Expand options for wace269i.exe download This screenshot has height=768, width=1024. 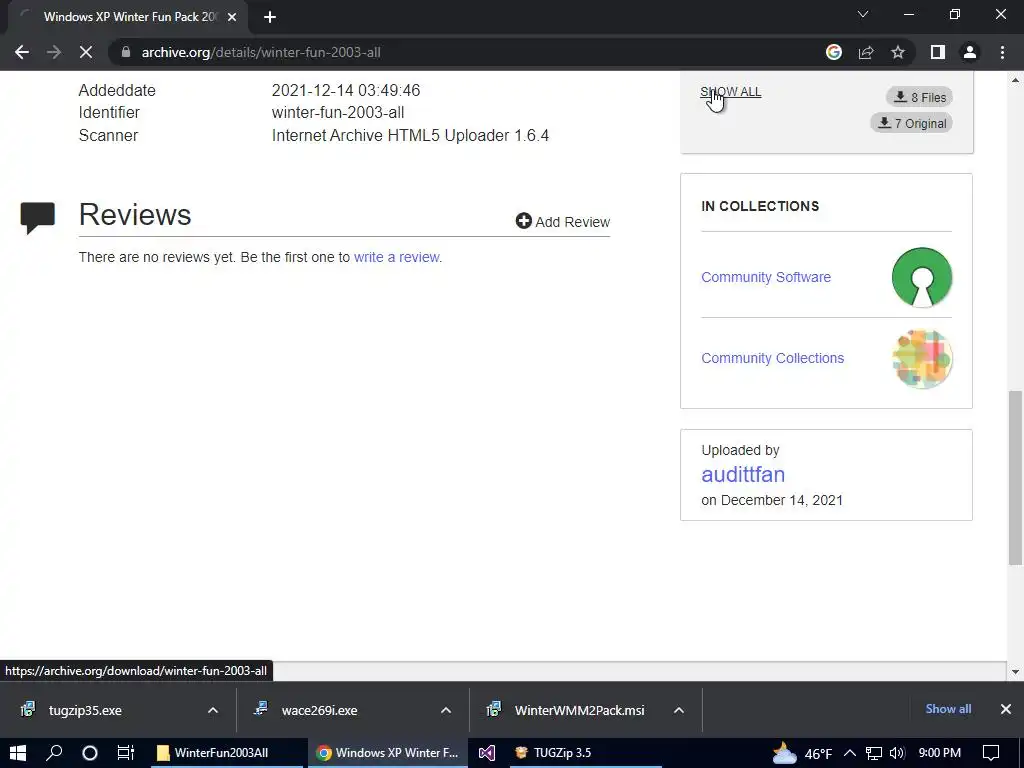[446, 711]
